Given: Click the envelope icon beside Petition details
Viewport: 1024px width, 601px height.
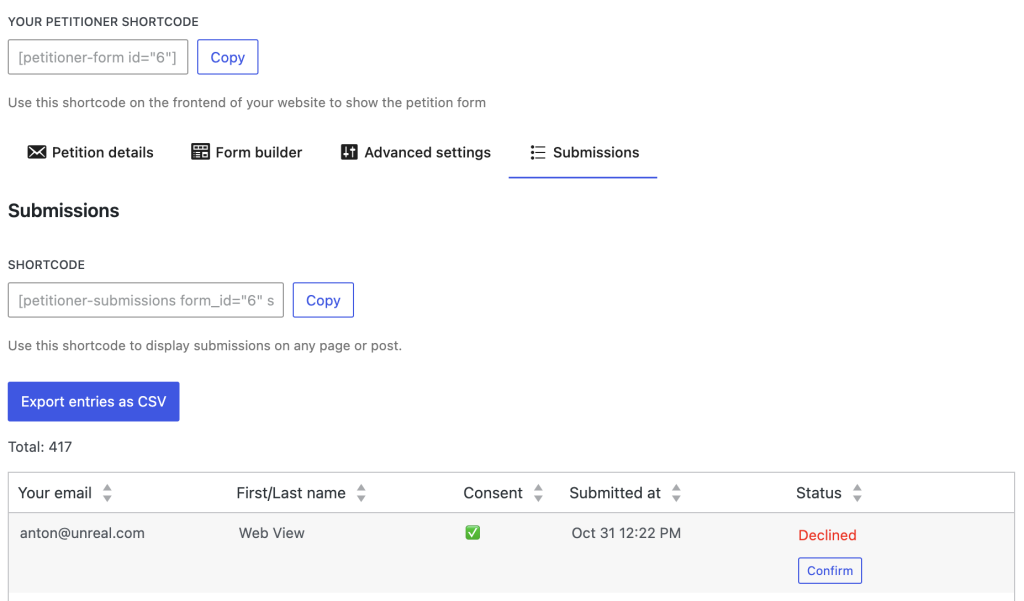Looking at the screenshot, I should click(37, 152).
